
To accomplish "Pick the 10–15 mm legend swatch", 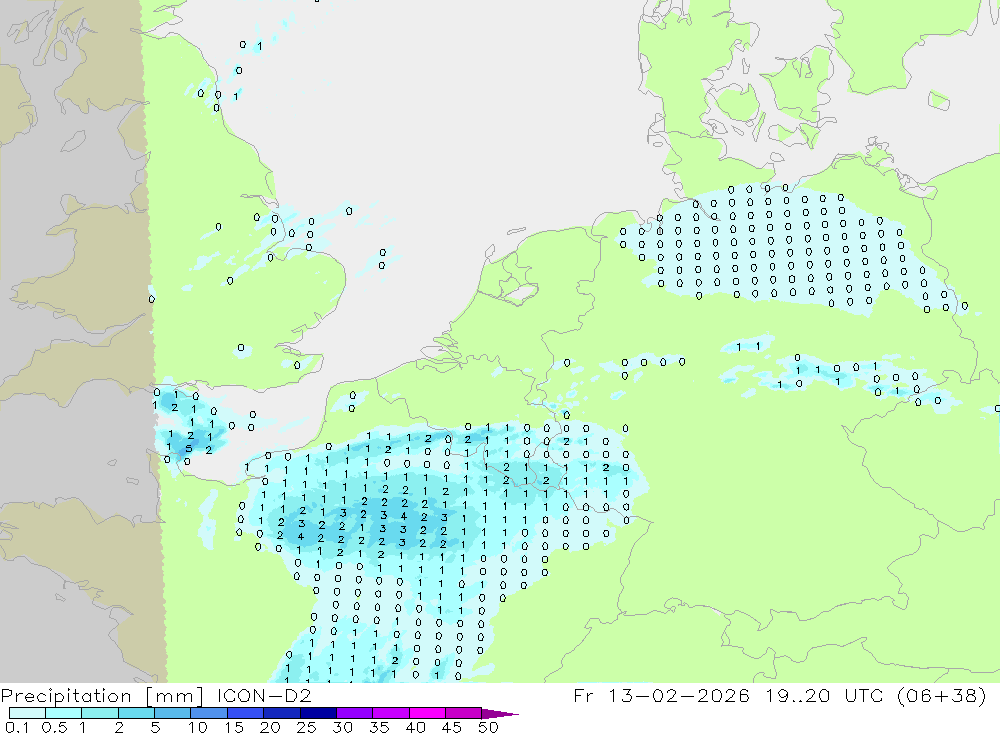I will 209,713.
